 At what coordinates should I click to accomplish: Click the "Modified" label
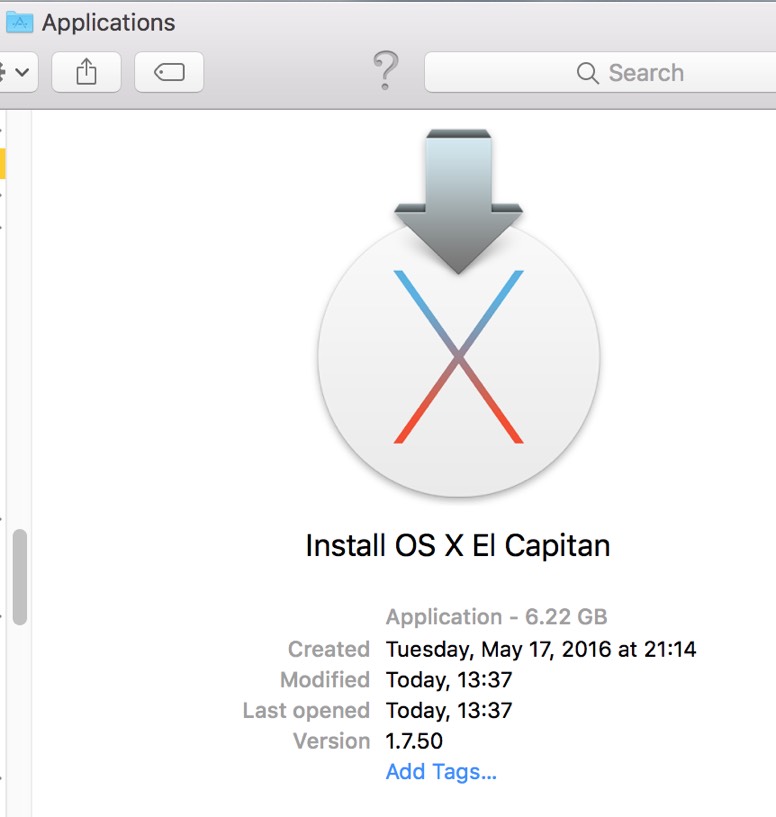click(325, 680)
